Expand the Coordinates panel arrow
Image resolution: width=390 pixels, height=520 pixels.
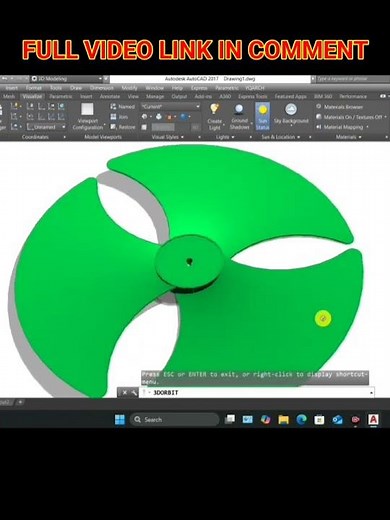pos(64,137)
